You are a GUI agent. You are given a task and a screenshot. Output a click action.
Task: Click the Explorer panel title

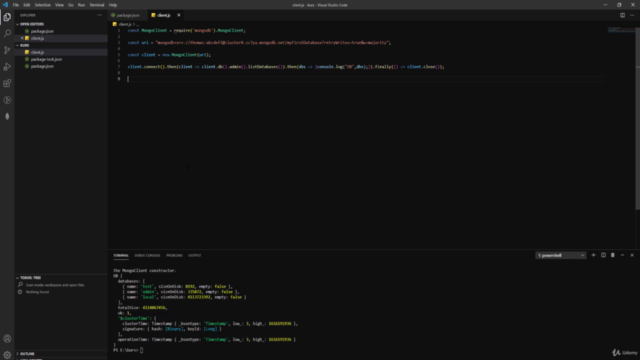tap(28, 15)
